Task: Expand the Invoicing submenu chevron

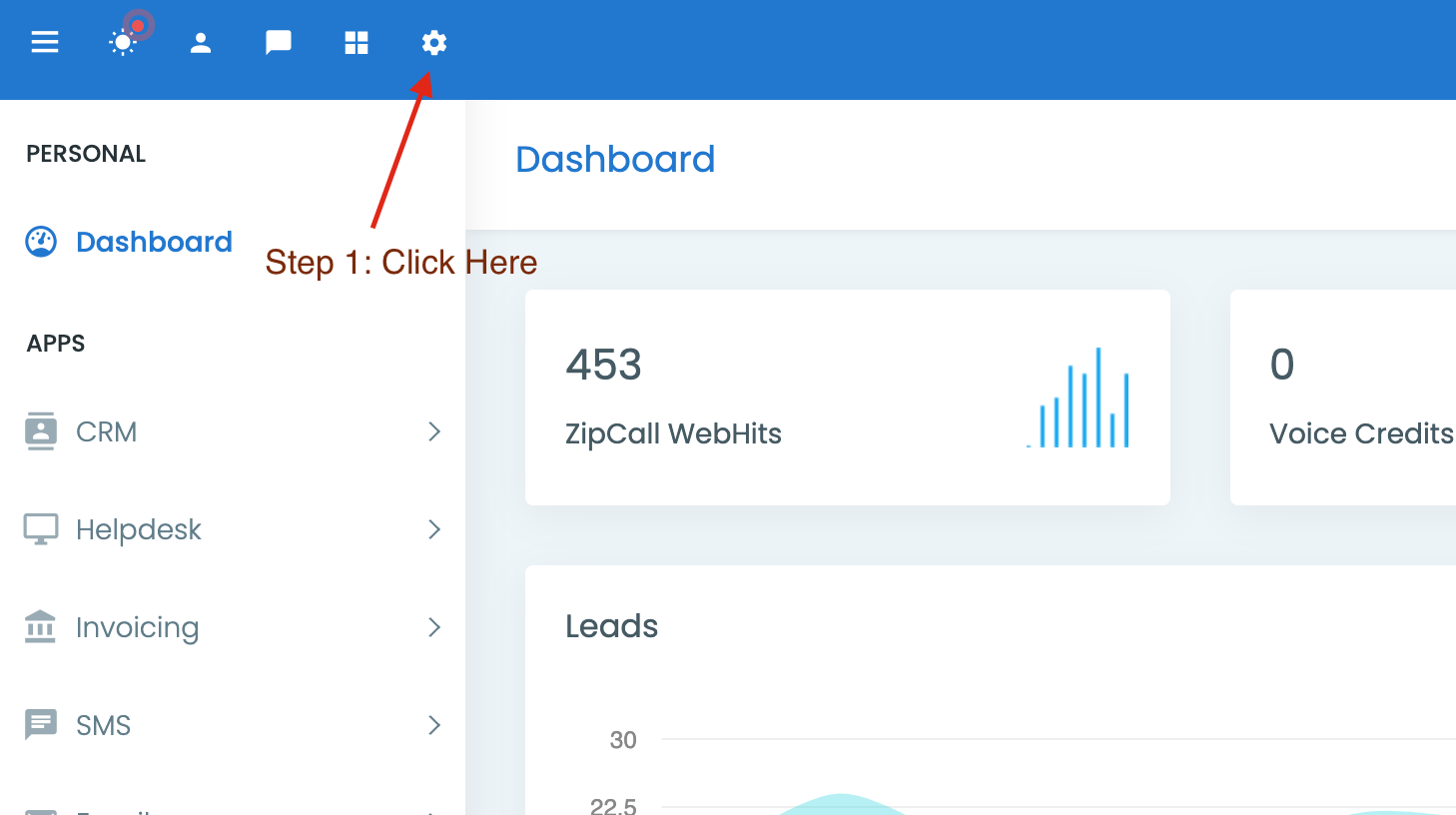Action: tap(434, 627)
